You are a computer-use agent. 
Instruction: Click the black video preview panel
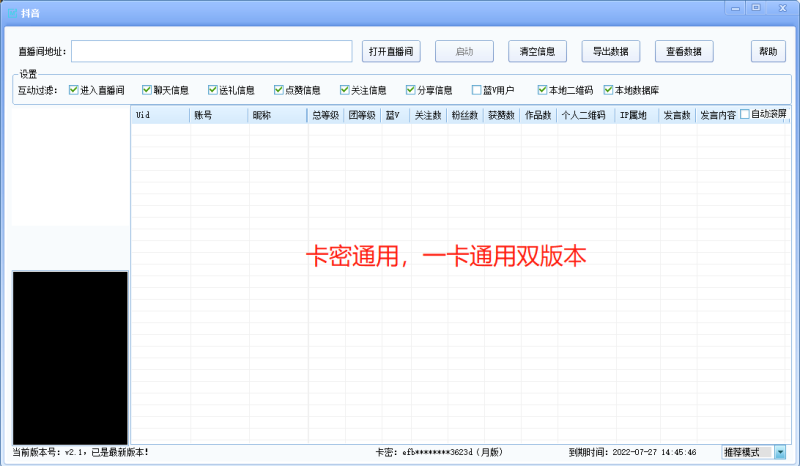coord(70,357)
